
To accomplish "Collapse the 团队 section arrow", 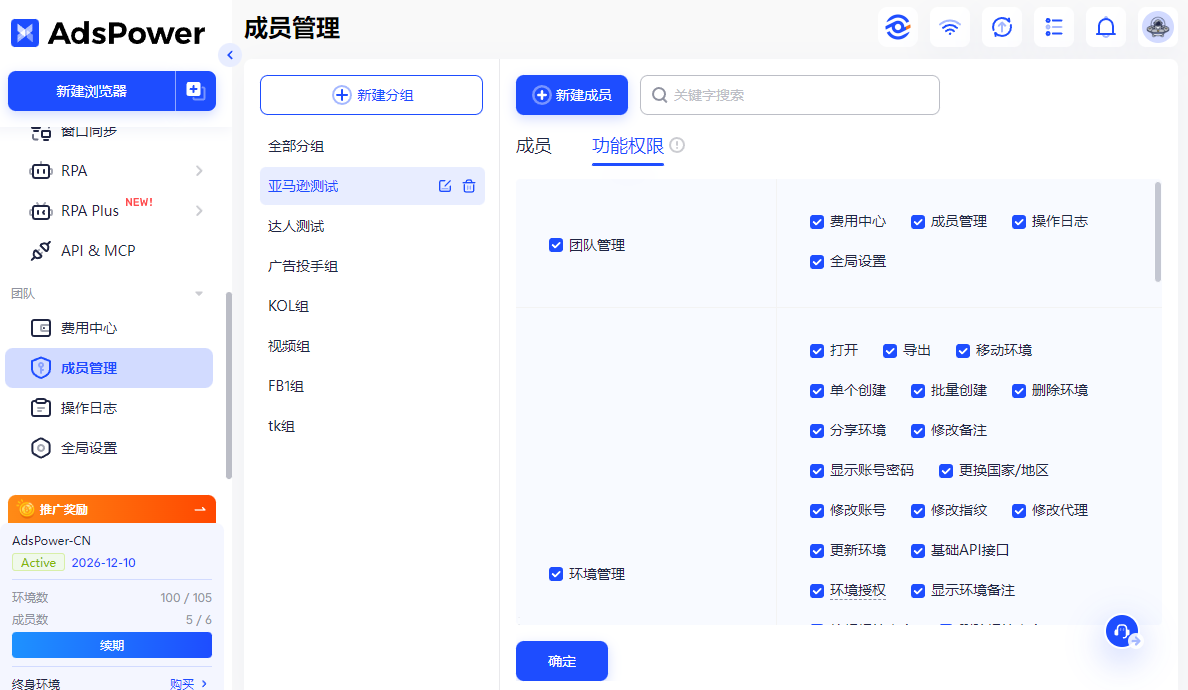I will tap(199, 293).
